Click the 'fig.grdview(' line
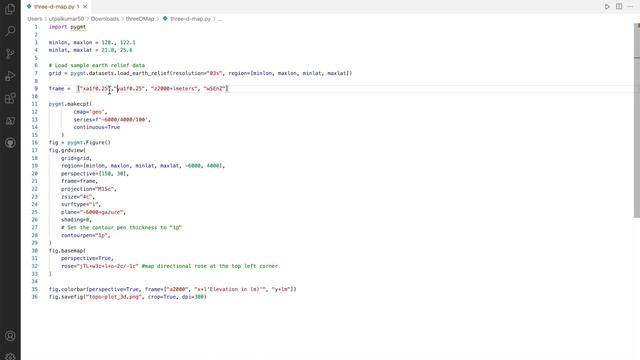 pyautogui.click(x=67, y=150)
